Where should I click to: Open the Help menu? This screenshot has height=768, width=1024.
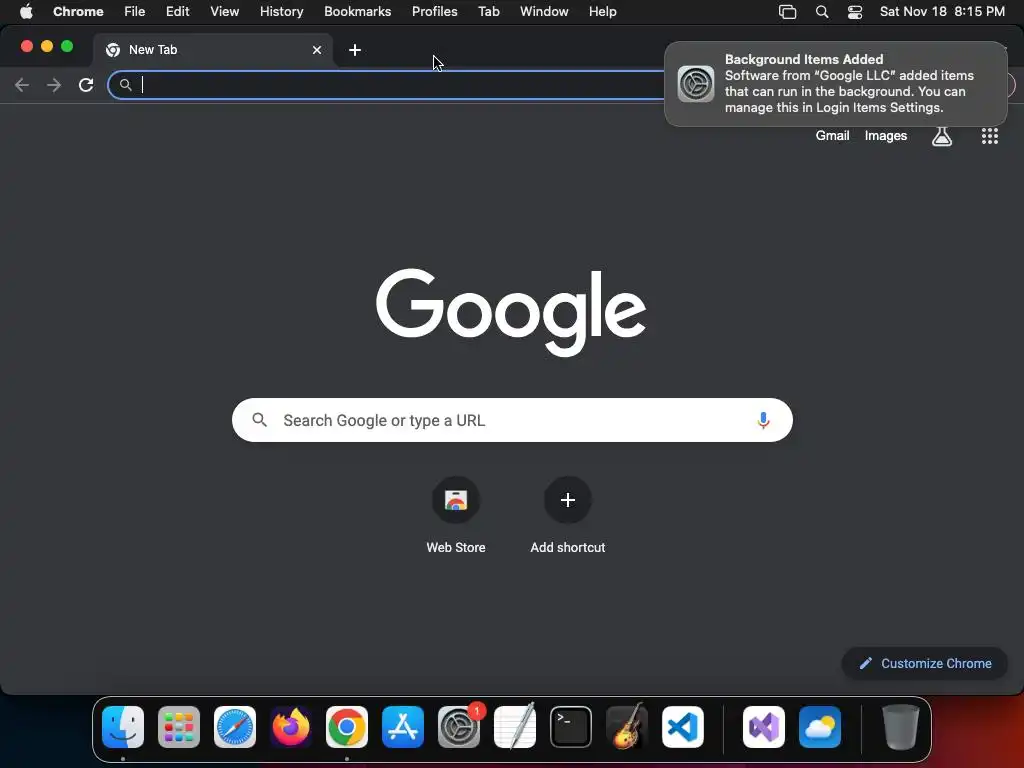pos(602,11)
